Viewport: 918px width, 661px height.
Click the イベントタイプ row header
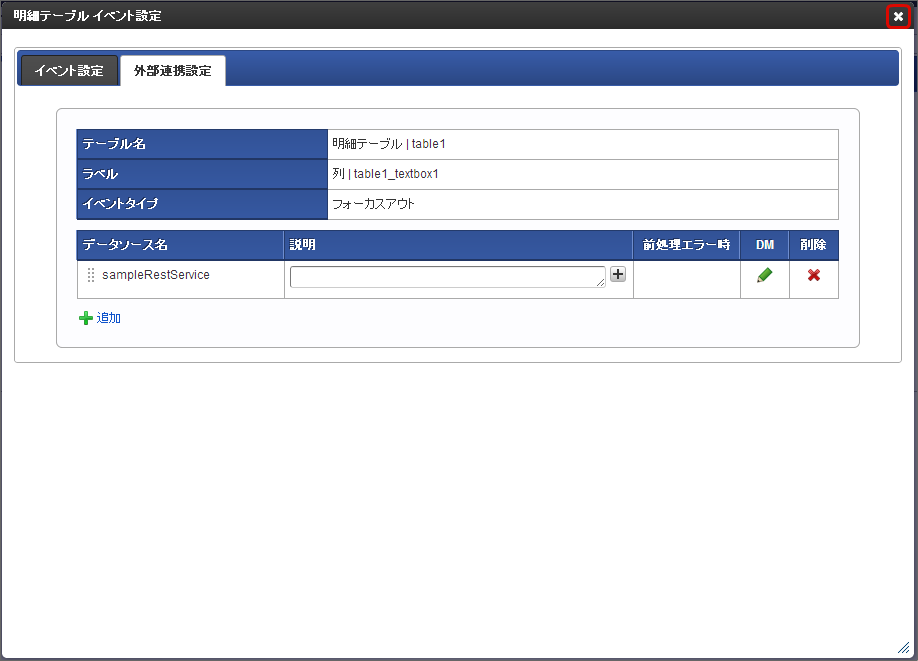202,204
